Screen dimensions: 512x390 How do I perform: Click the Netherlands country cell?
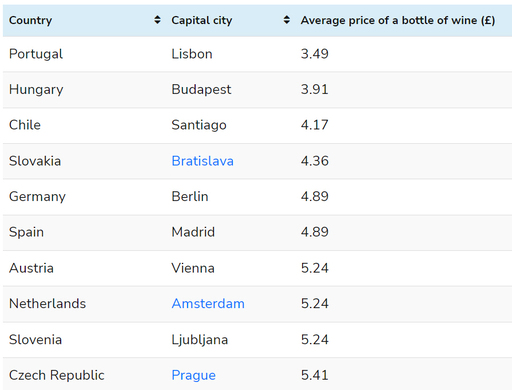47,304
